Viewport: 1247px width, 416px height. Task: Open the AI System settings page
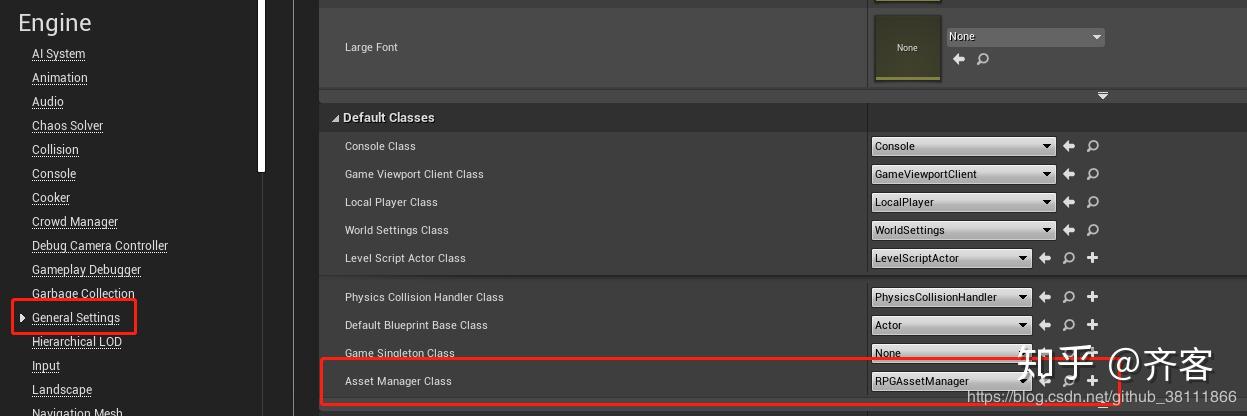point(58,54)
